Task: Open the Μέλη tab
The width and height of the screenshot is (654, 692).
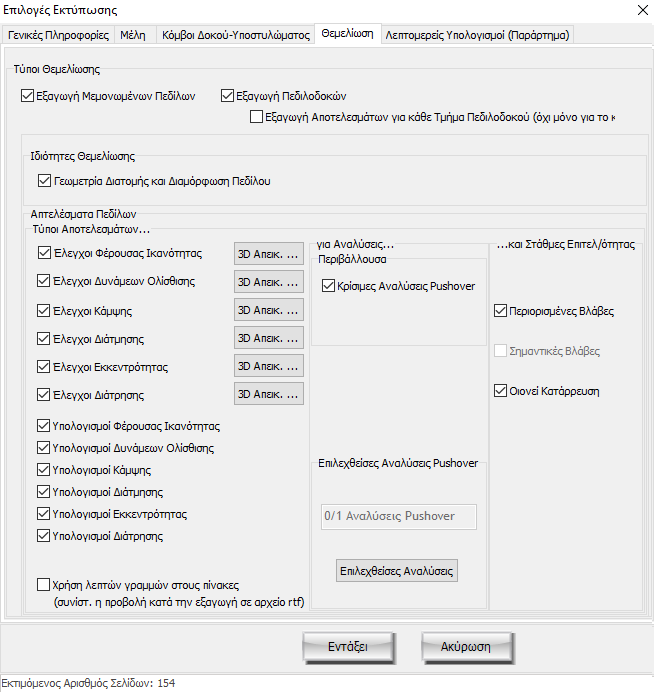Action: tap(132, 34)
